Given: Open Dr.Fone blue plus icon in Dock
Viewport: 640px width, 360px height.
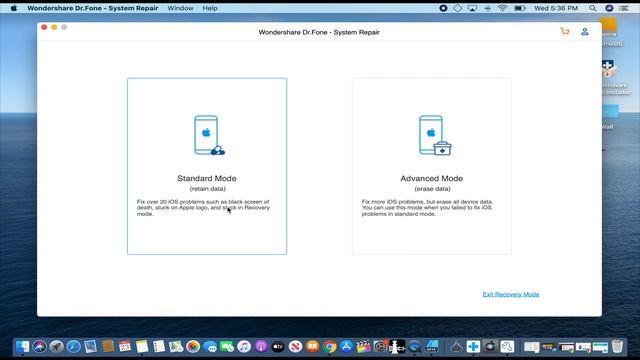Looking at the screenshot, I should point(473,347).
